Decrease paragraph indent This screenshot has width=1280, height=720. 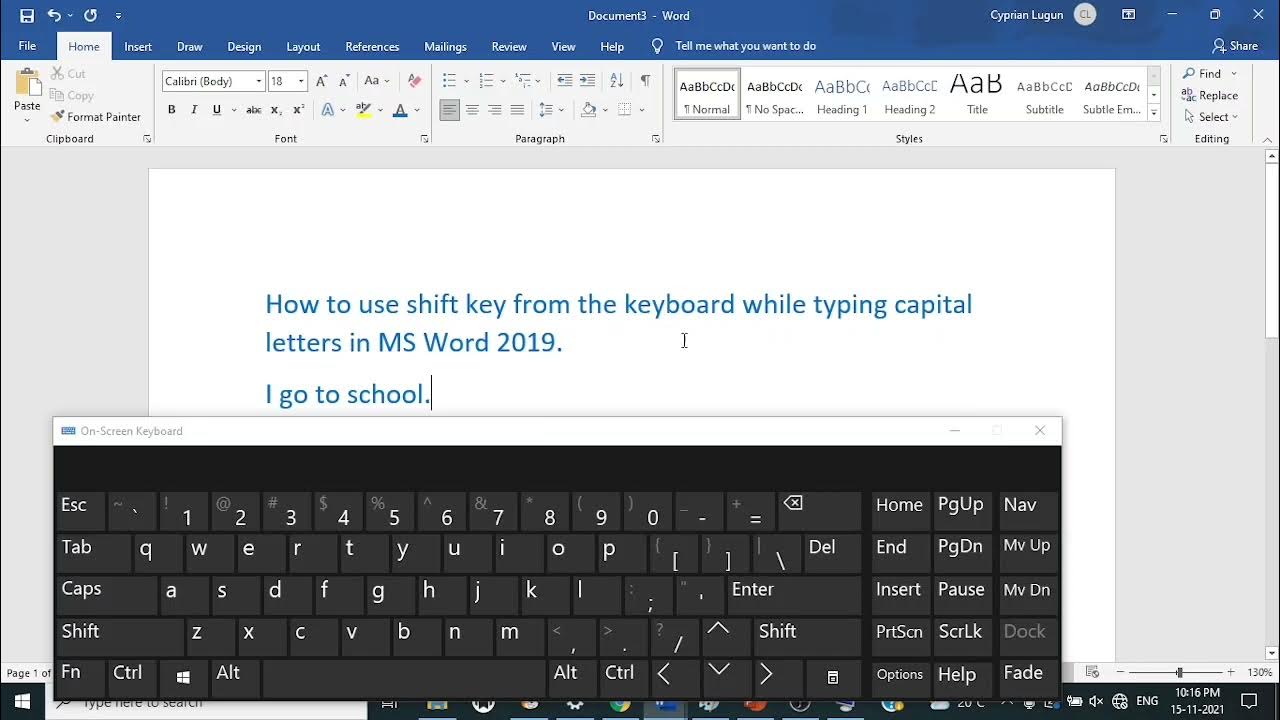click(565, 81)
